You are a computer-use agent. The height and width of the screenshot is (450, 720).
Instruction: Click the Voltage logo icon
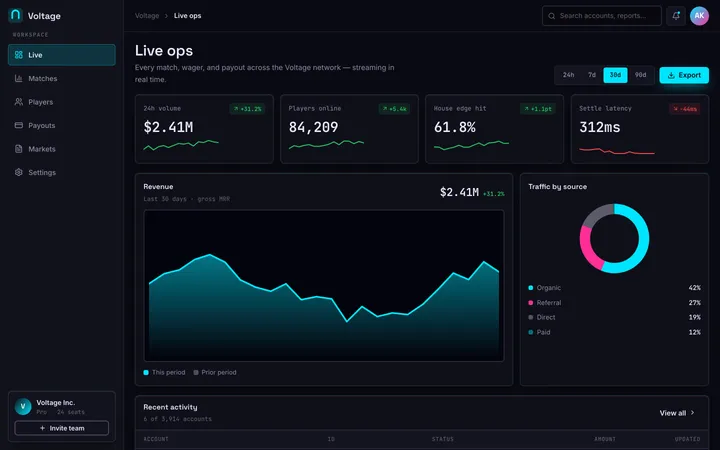[x=15, y=15]
